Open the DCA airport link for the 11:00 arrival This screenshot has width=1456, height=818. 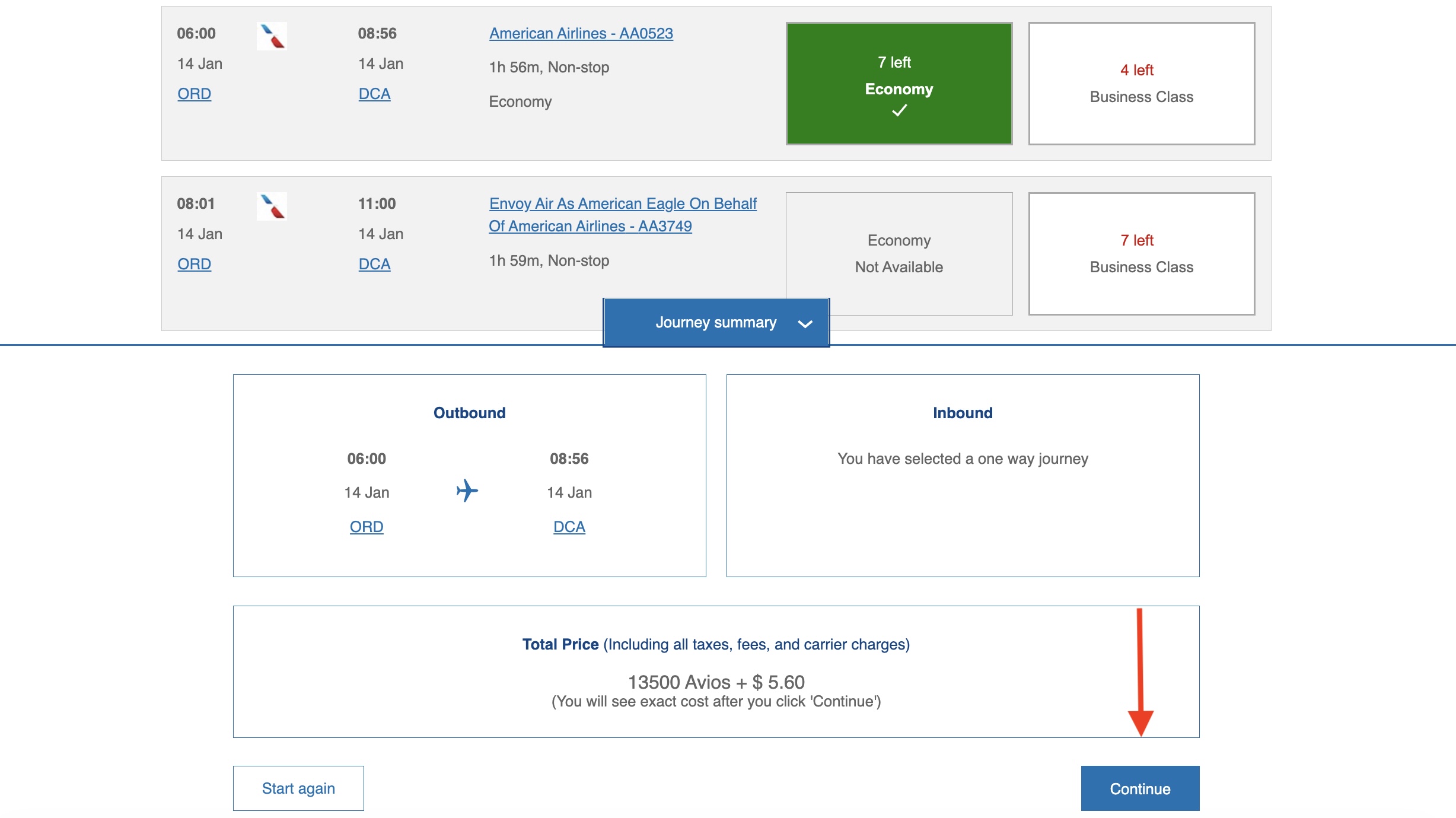click(375, 264)
